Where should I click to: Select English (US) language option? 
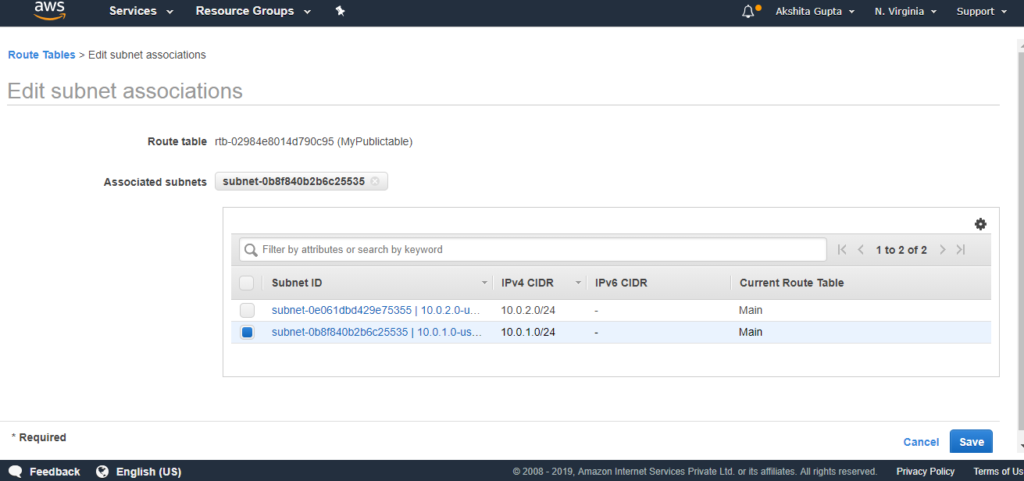[148, 471]
